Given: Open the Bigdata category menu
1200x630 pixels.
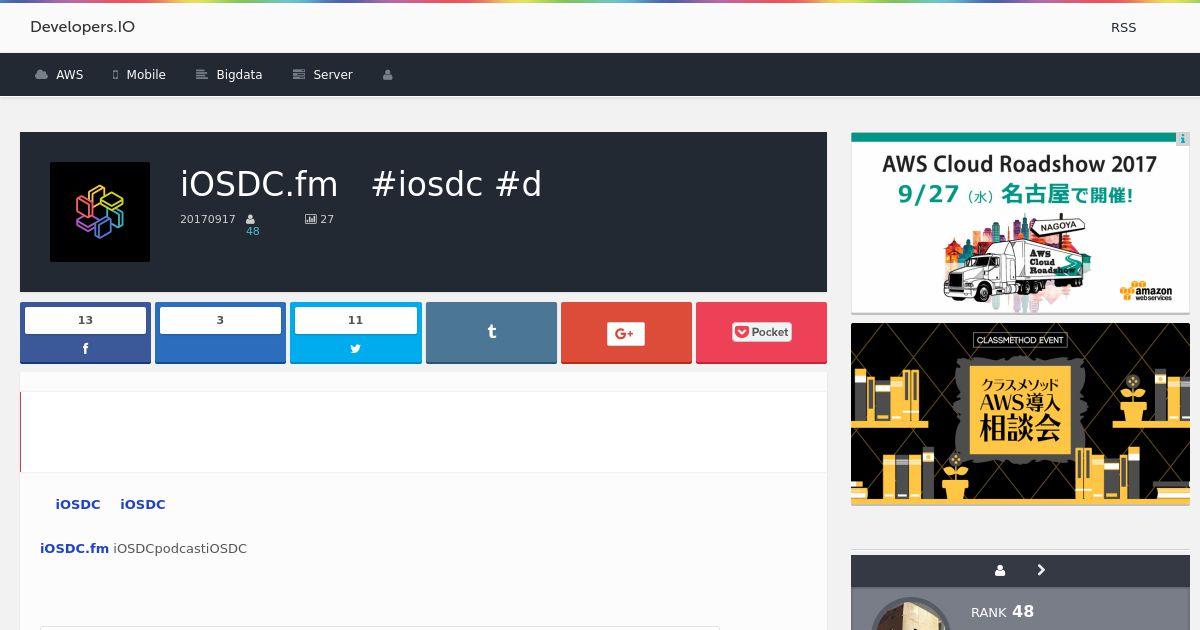Looking at the screenshot, I should tap(229, 75).
